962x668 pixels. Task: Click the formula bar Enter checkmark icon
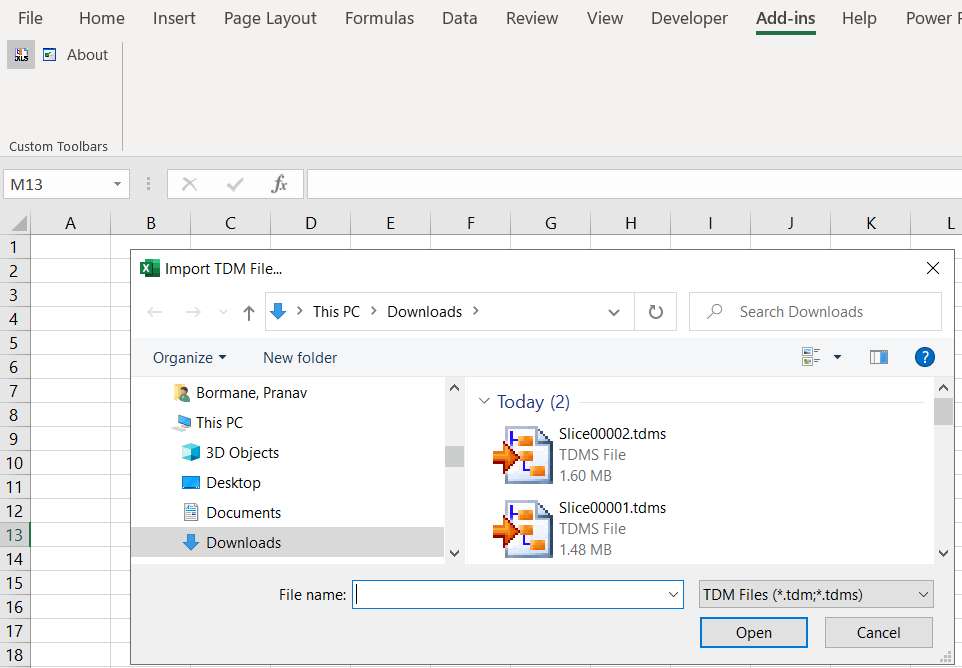(235, 184)
